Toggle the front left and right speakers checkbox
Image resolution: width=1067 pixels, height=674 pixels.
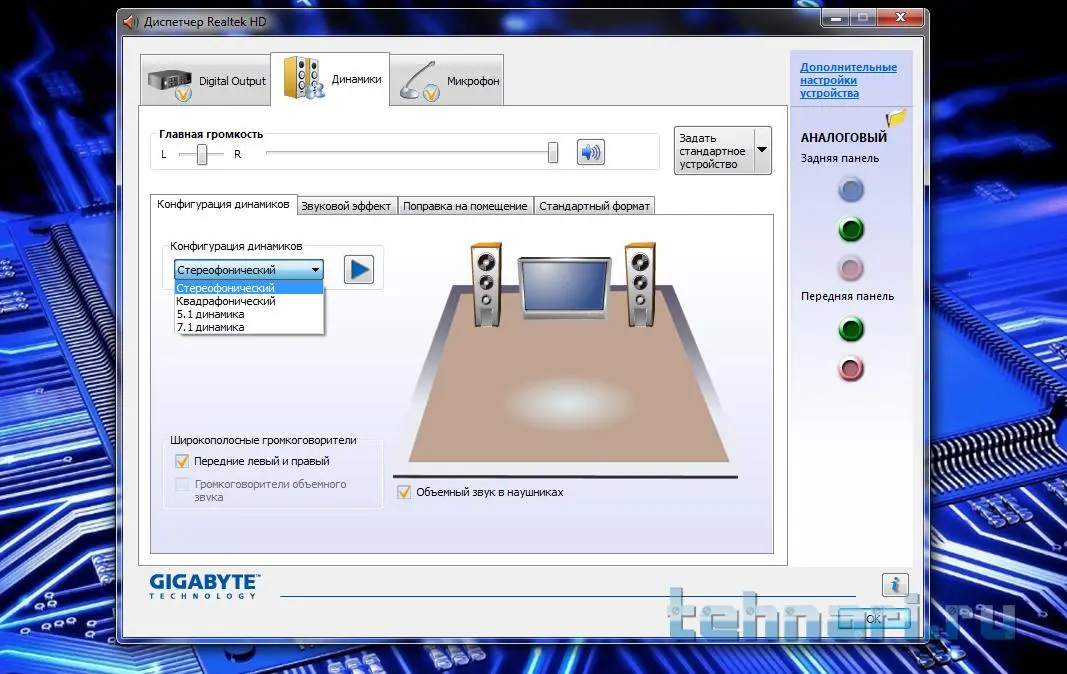point(182,461)
